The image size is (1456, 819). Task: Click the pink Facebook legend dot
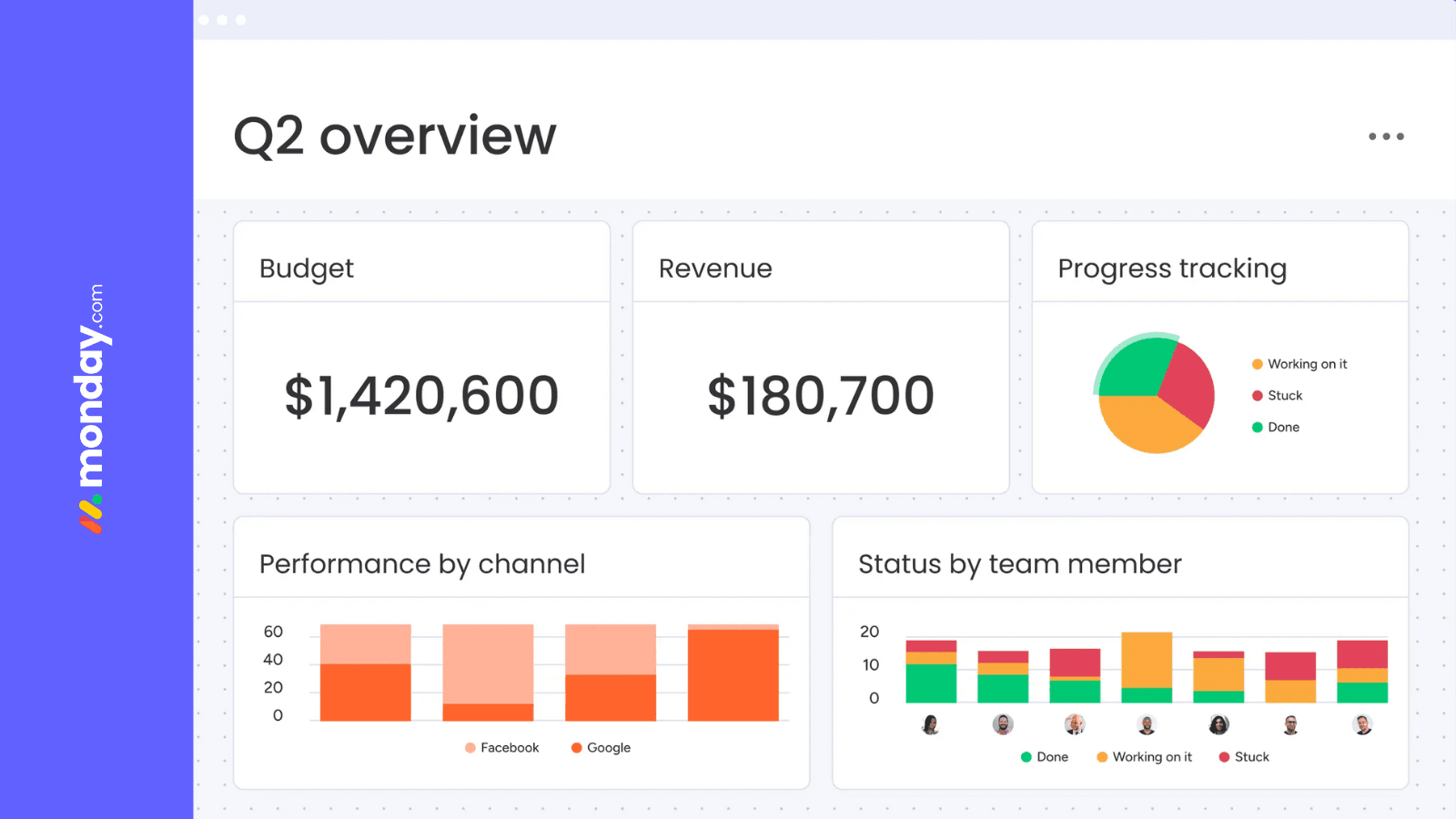(469, 747)
